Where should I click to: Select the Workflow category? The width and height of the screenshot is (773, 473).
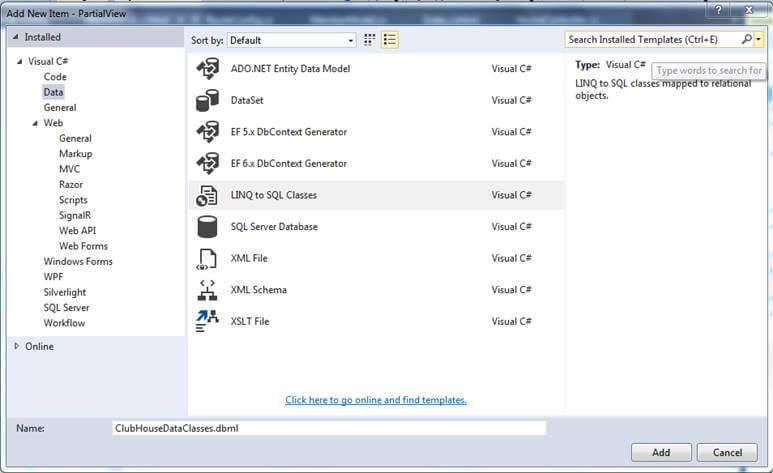64,323
